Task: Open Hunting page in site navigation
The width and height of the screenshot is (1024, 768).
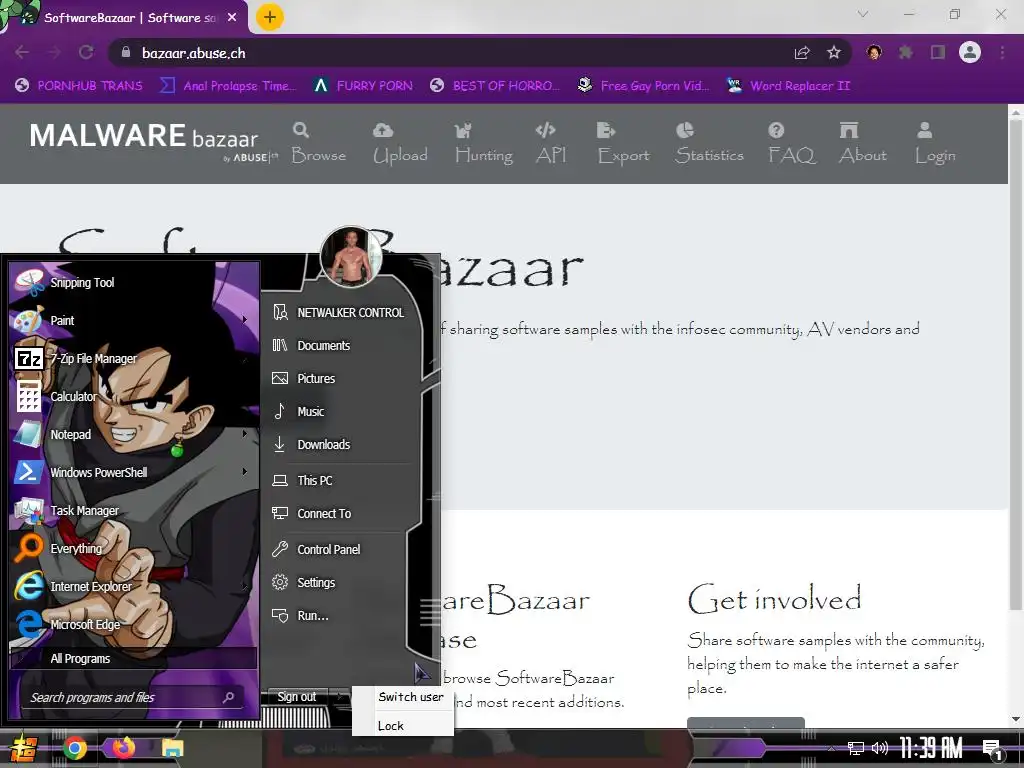Action: pos(484,143)
